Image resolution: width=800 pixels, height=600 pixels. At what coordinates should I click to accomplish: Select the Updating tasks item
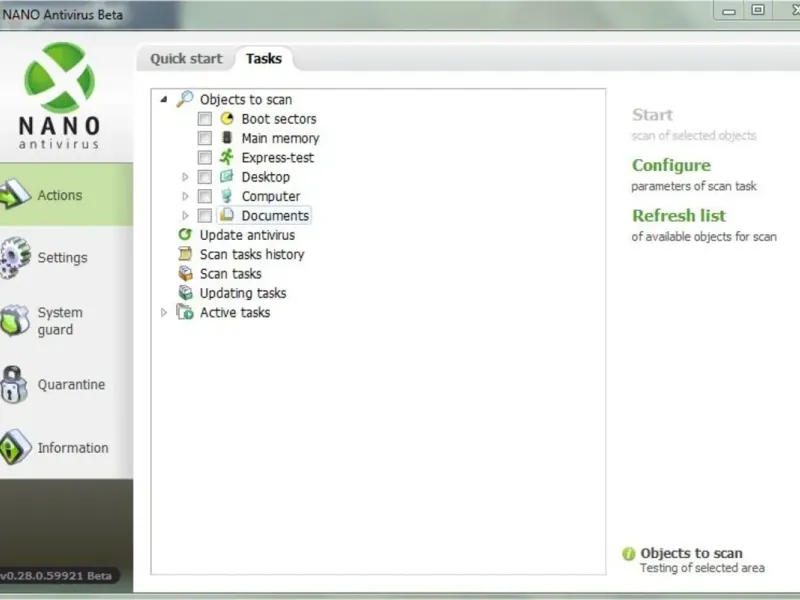[x=243, y=293]
